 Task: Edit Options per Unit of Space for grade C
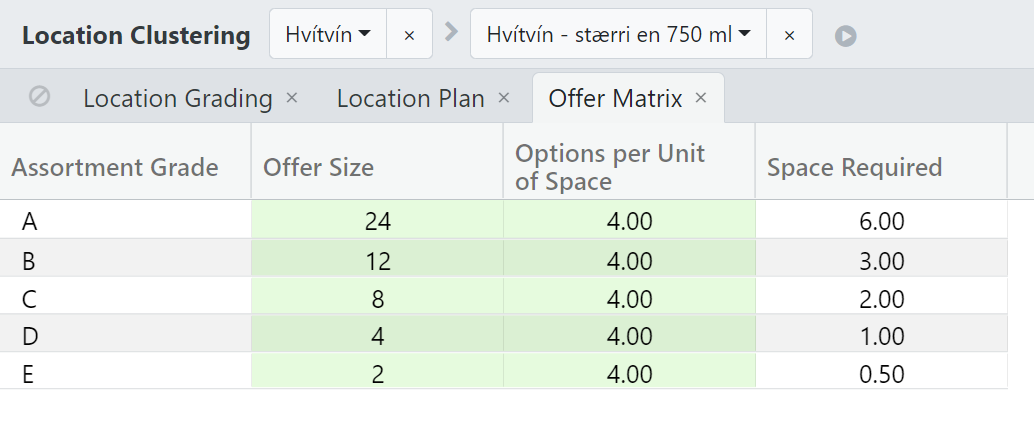pyautogui.click(x=629, y=298)
